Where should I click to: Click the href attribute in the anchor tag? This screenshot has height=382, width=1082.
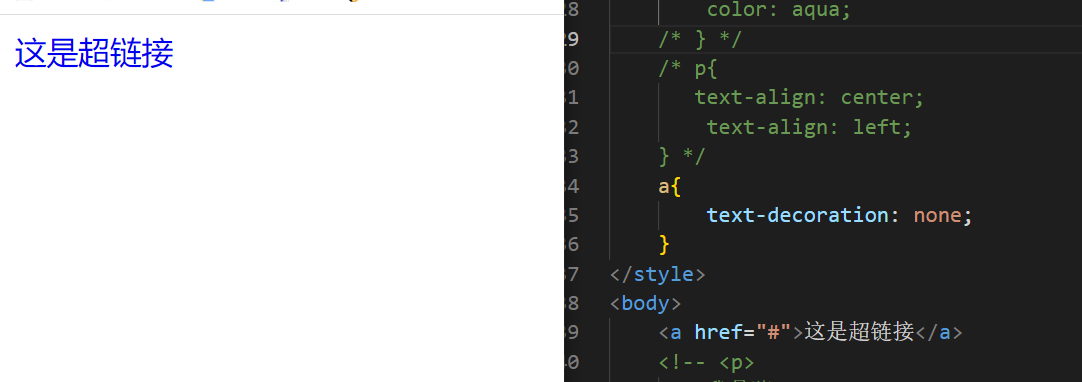point(719,332)
